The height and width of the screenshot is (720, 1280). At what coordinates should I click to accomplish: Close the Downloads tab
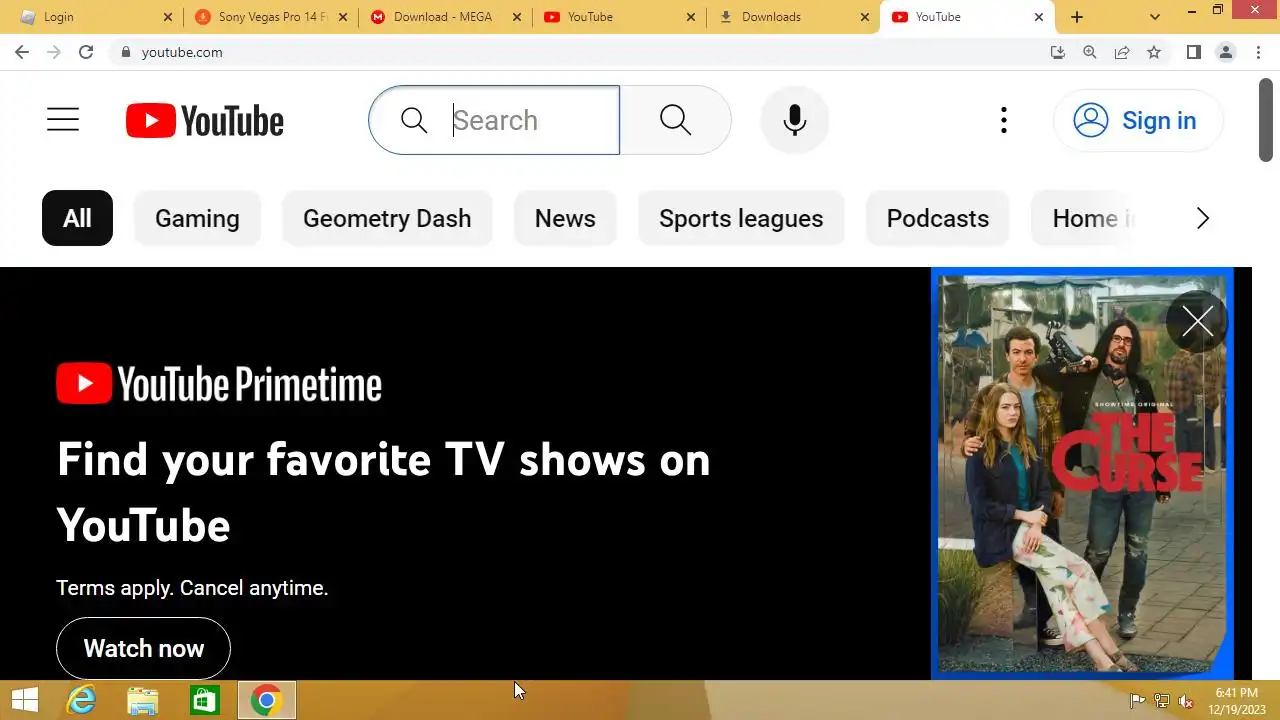[865, 17]
